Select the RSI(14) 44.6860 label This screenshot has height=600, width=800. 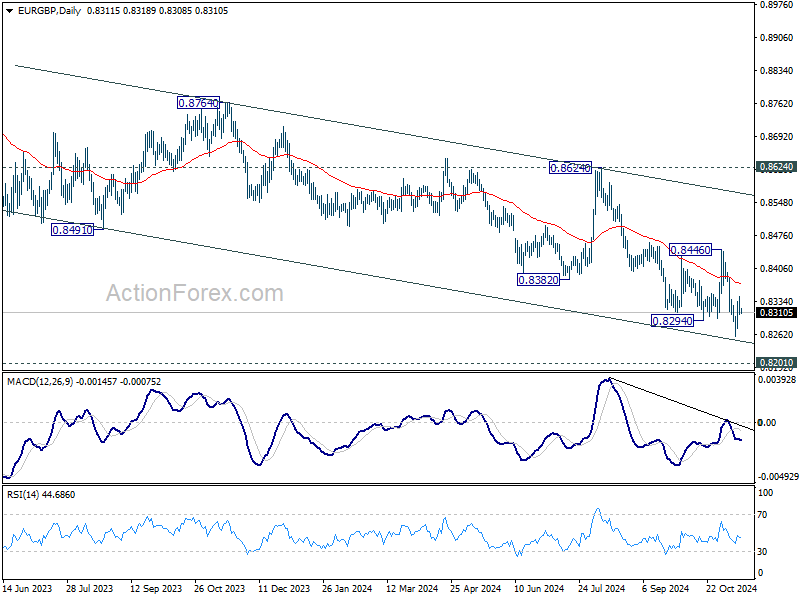pyautogui.click(x=41, y=495)
